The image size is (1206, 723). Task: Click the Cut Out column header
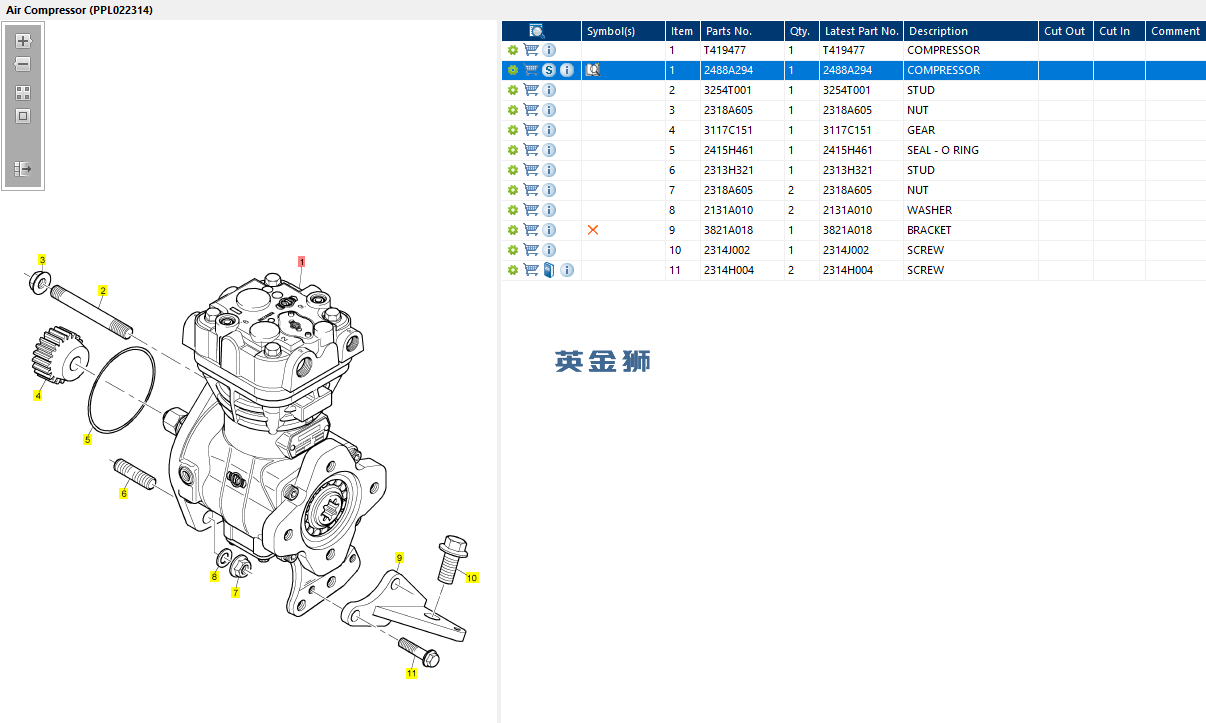(x=1065, y=31)
